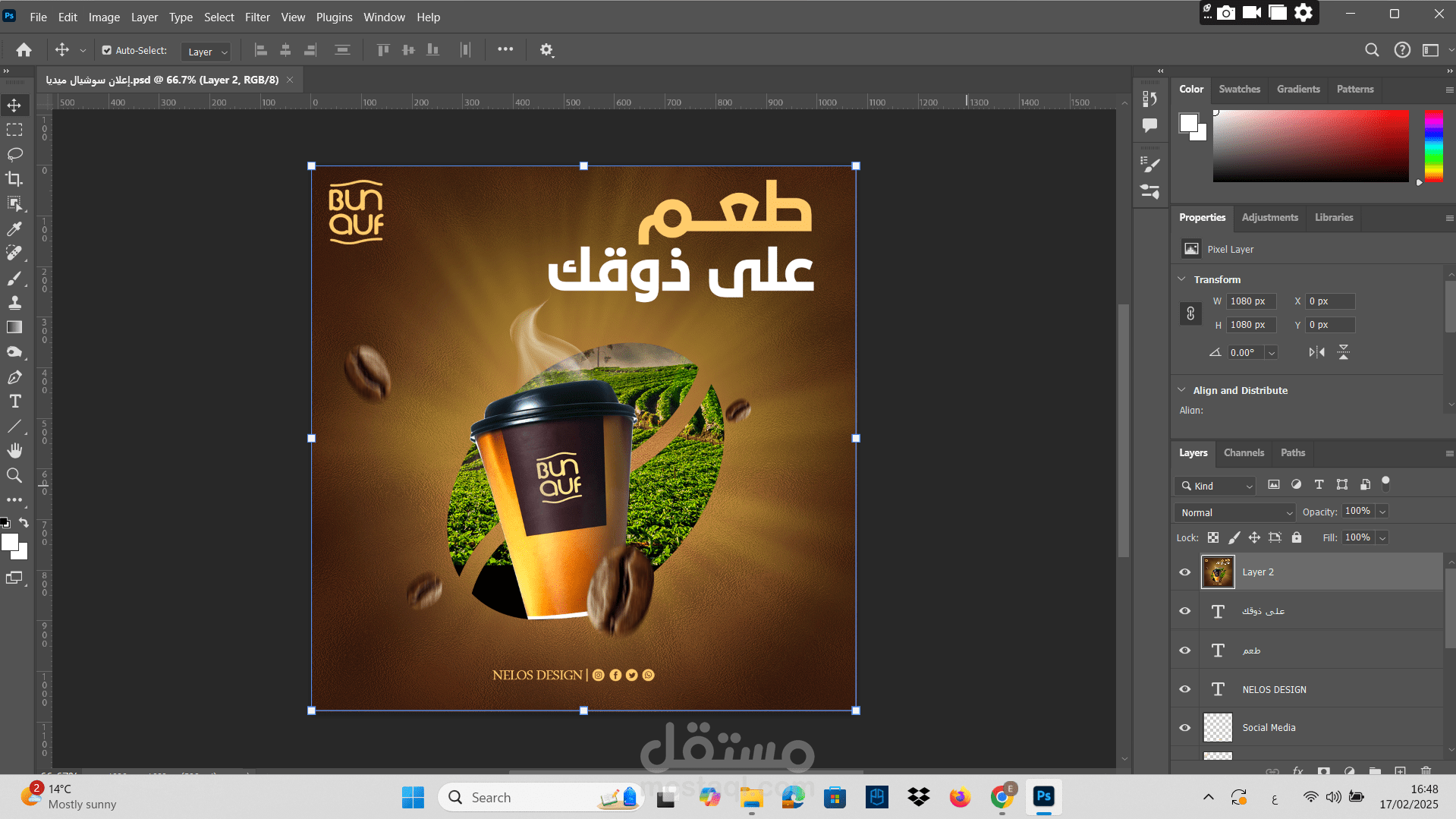The width and height of the screenshot is (1456, 819).
Task: Select the Move tool
Action: coord(14,105)
